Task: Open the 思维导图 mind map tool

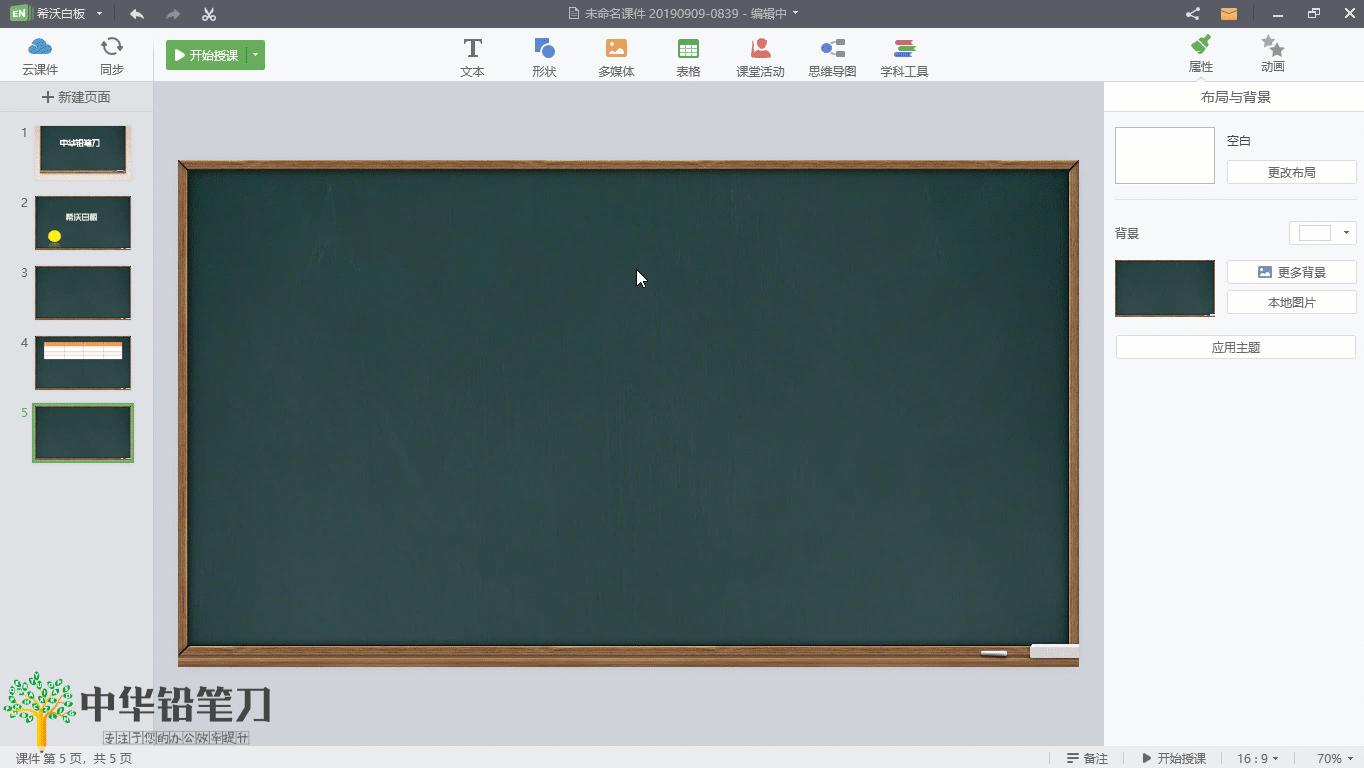Action: point(832,56)
